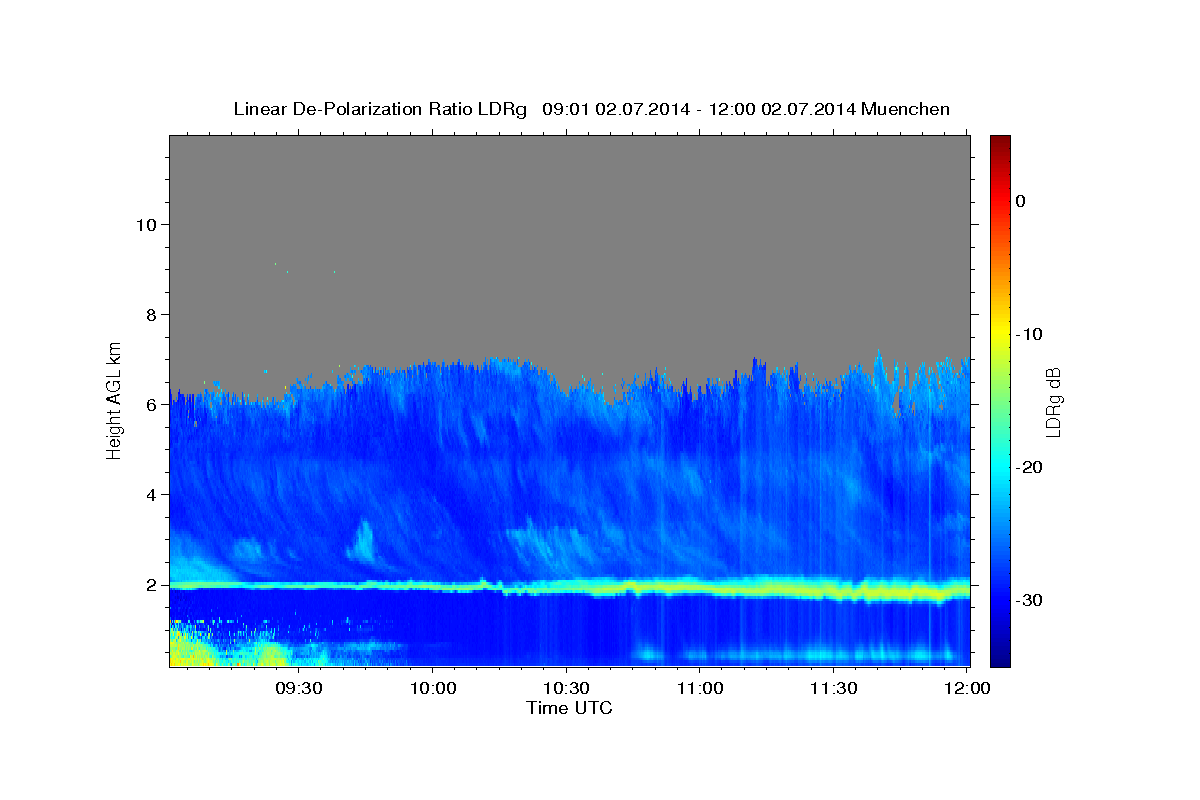This screenshot has width=1200, height=800.
Task: Click the colorbar value -30
Action: coord(1029,600)
